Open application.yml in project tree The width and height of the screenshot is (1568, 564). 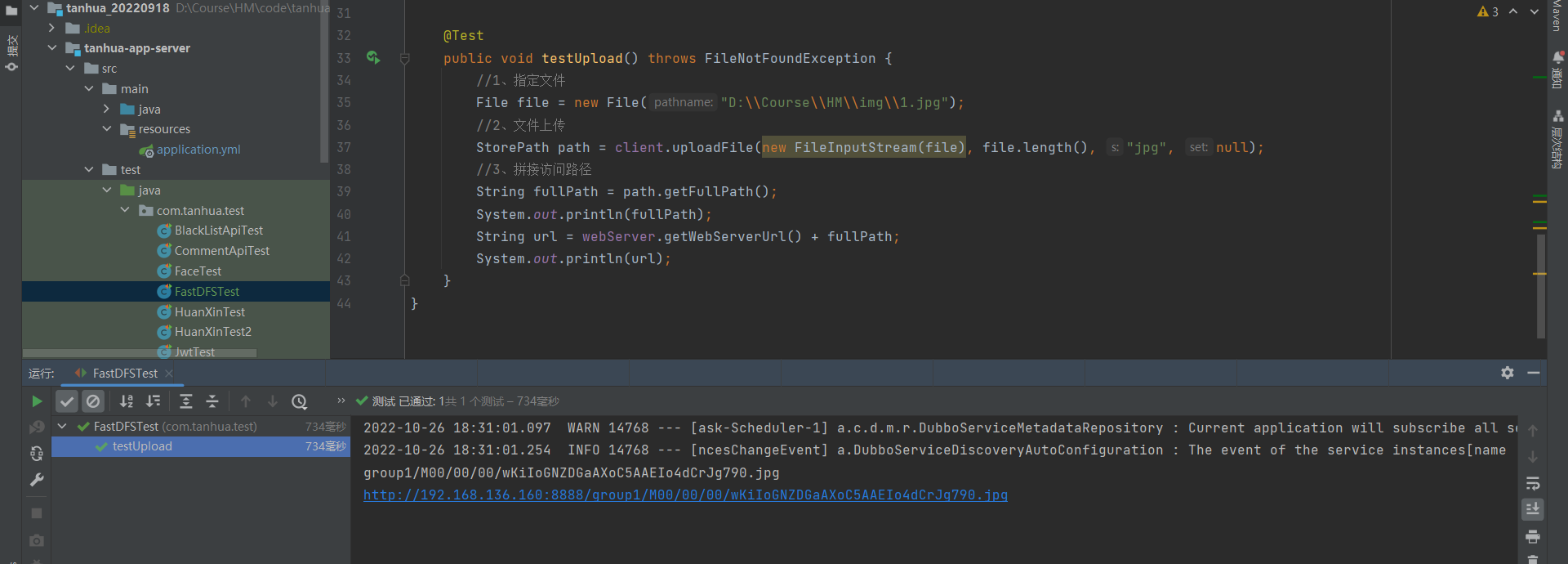tap(198, 150)
